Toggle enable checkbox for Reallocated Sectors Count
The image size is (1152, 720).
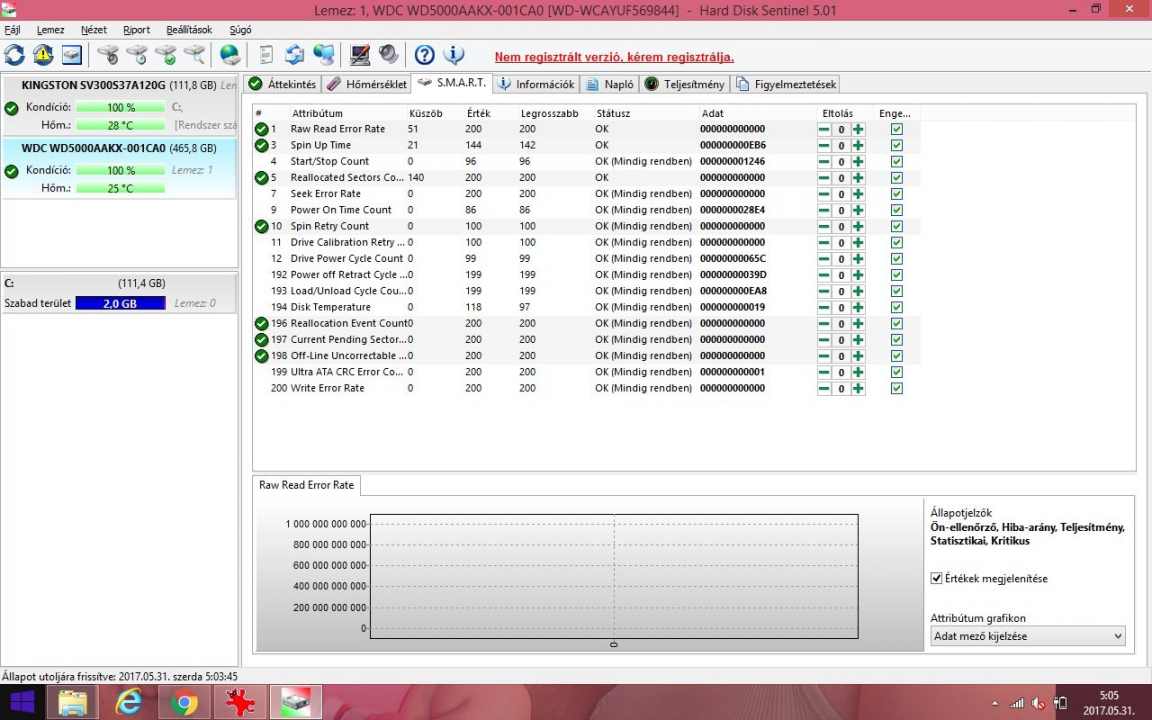pos(896,178)
